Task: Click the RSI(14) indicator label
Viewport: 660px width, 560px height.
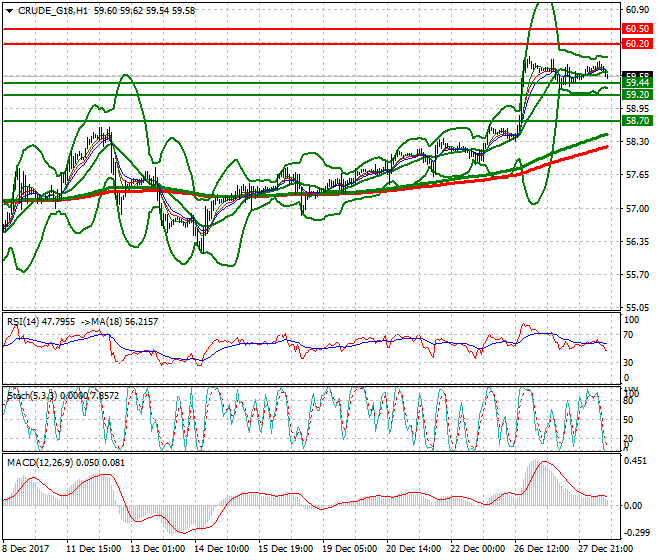Action: click(x=25, y=321)
